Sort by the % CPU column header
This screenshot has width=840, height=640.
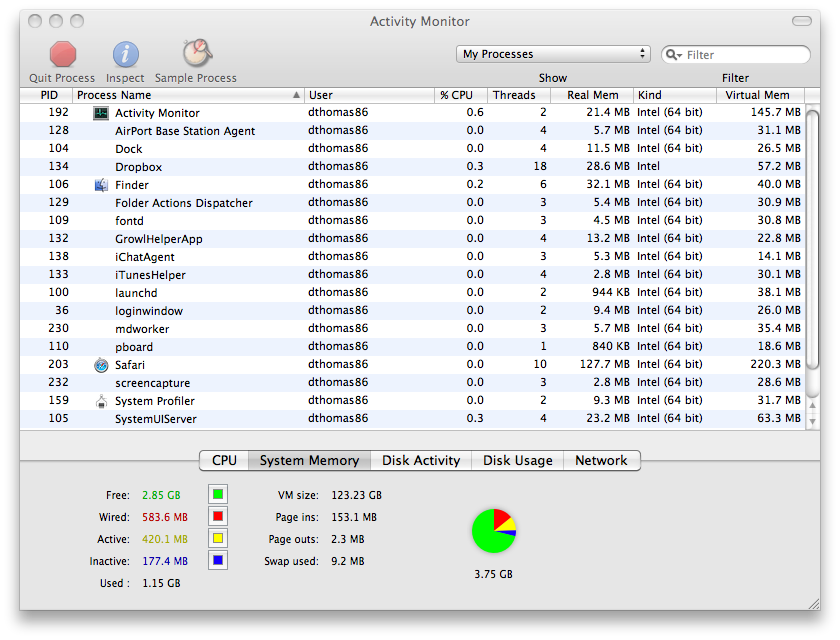[461, 95]
